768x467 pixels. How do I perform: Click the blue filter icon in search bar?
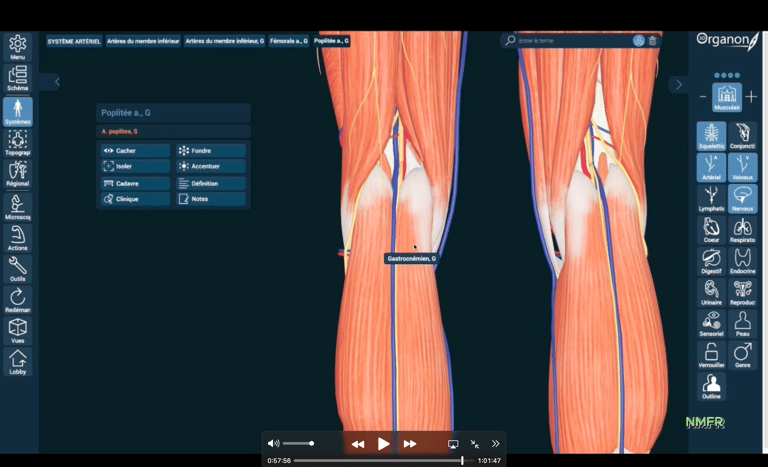pos(638,41)
